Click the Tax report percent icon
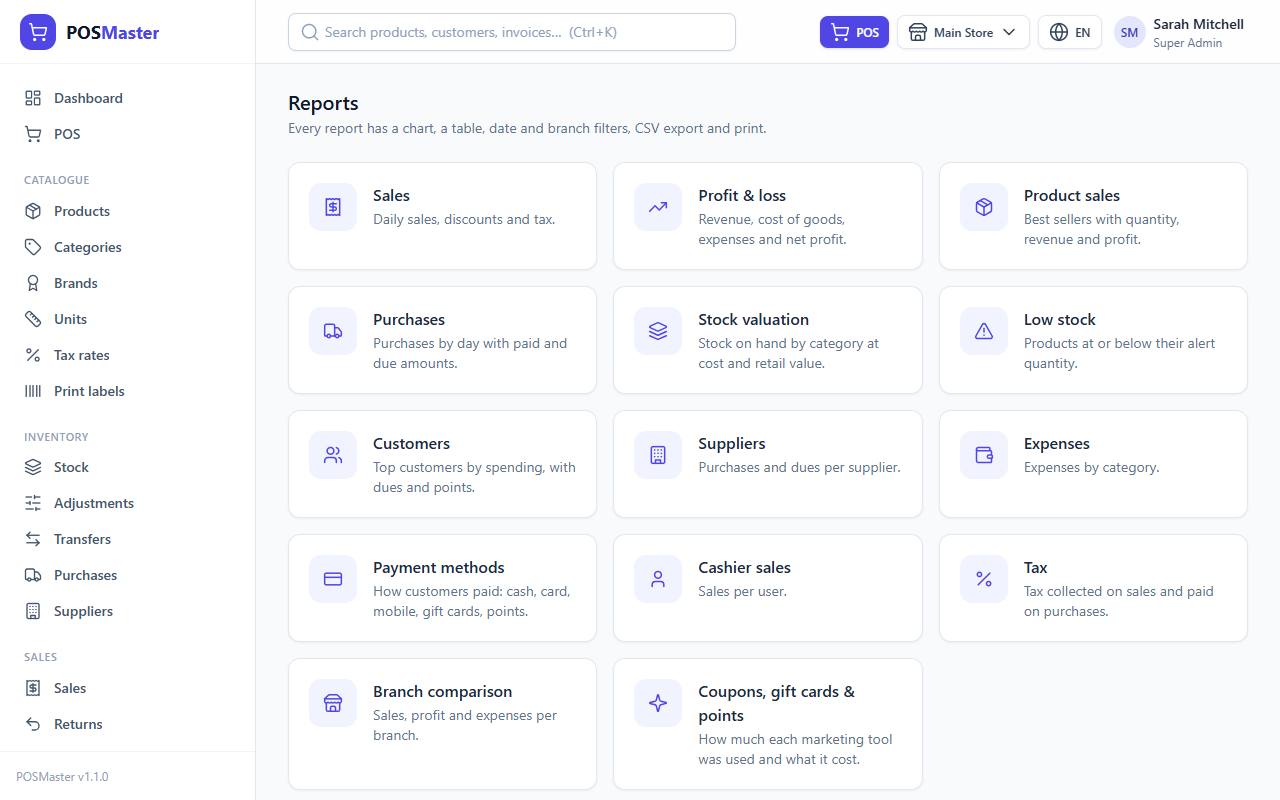Image resolution: width=1280 pixels, height=800 pixels. pos(984,579)
